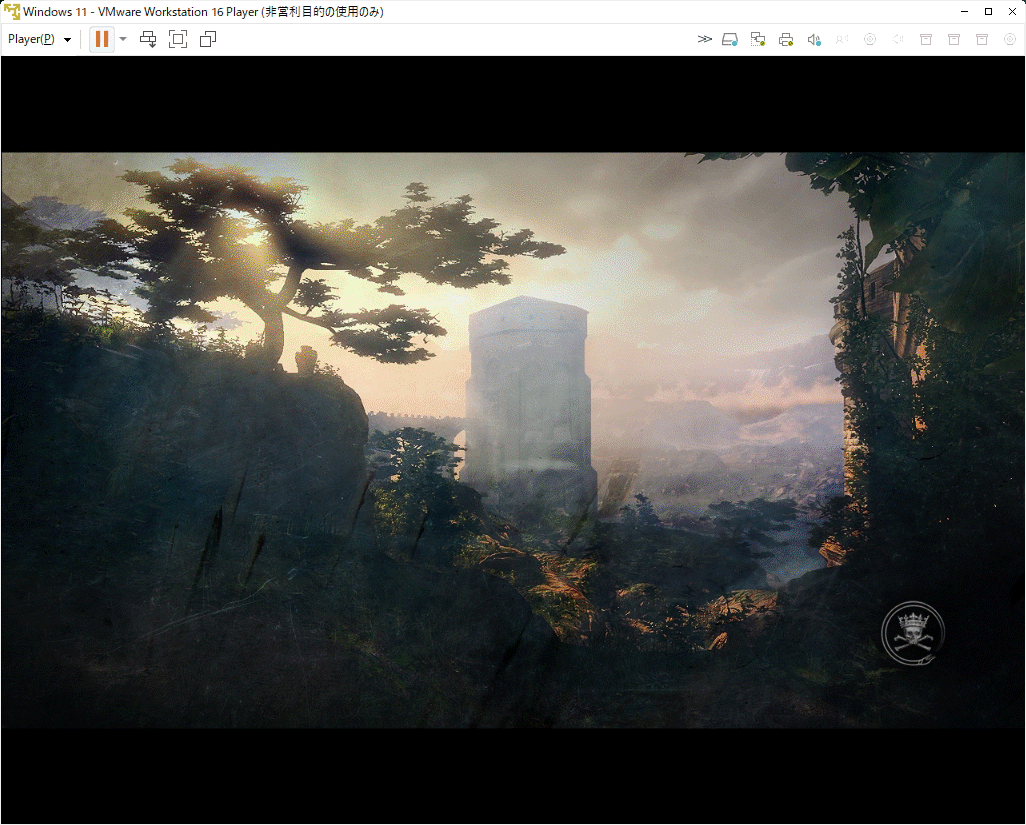
Task: Switch to Unity mode icon
Action: [208, 39]
